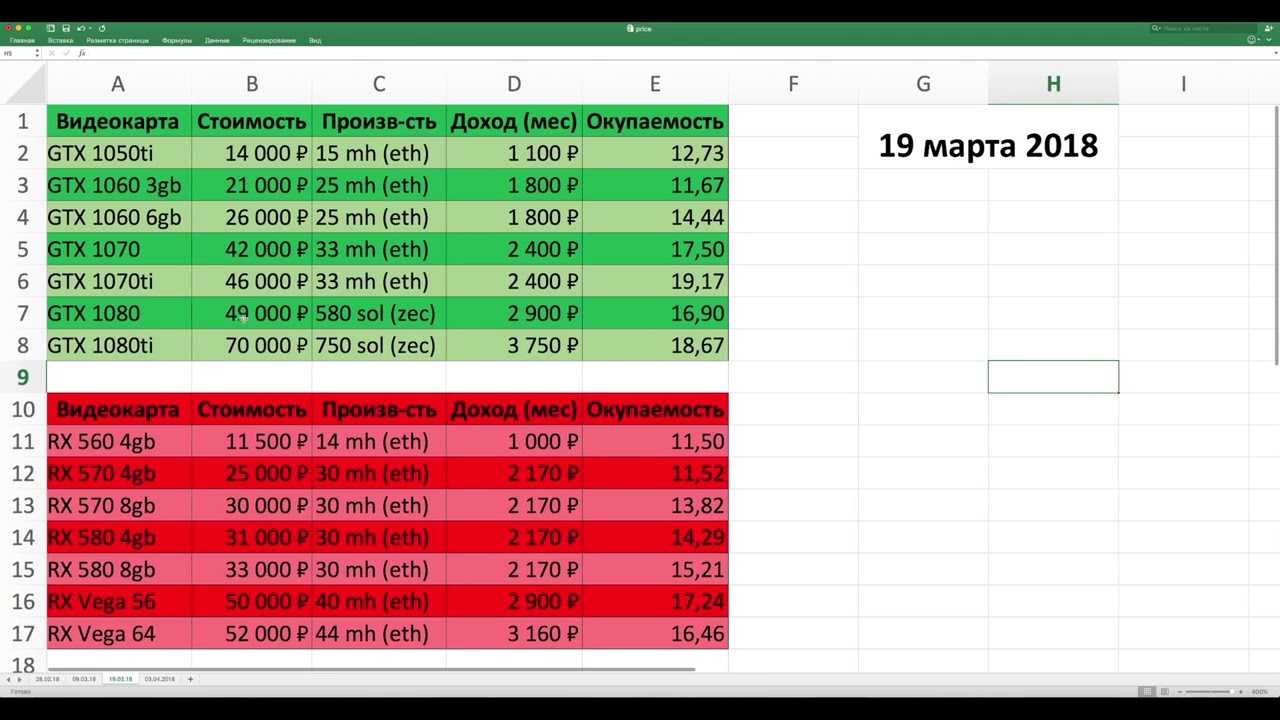Select the 3 750 ₽ income cell
Screen dimensions: 1280x720
(x=514, y=345)
